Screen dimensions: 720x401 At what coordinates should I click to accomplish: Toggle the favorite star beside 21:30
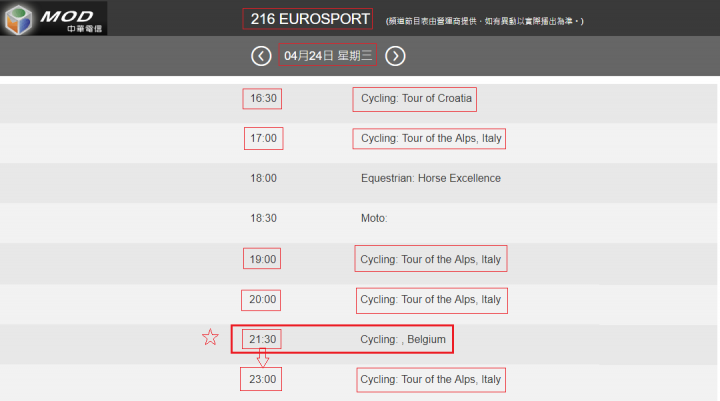[210, 337]
